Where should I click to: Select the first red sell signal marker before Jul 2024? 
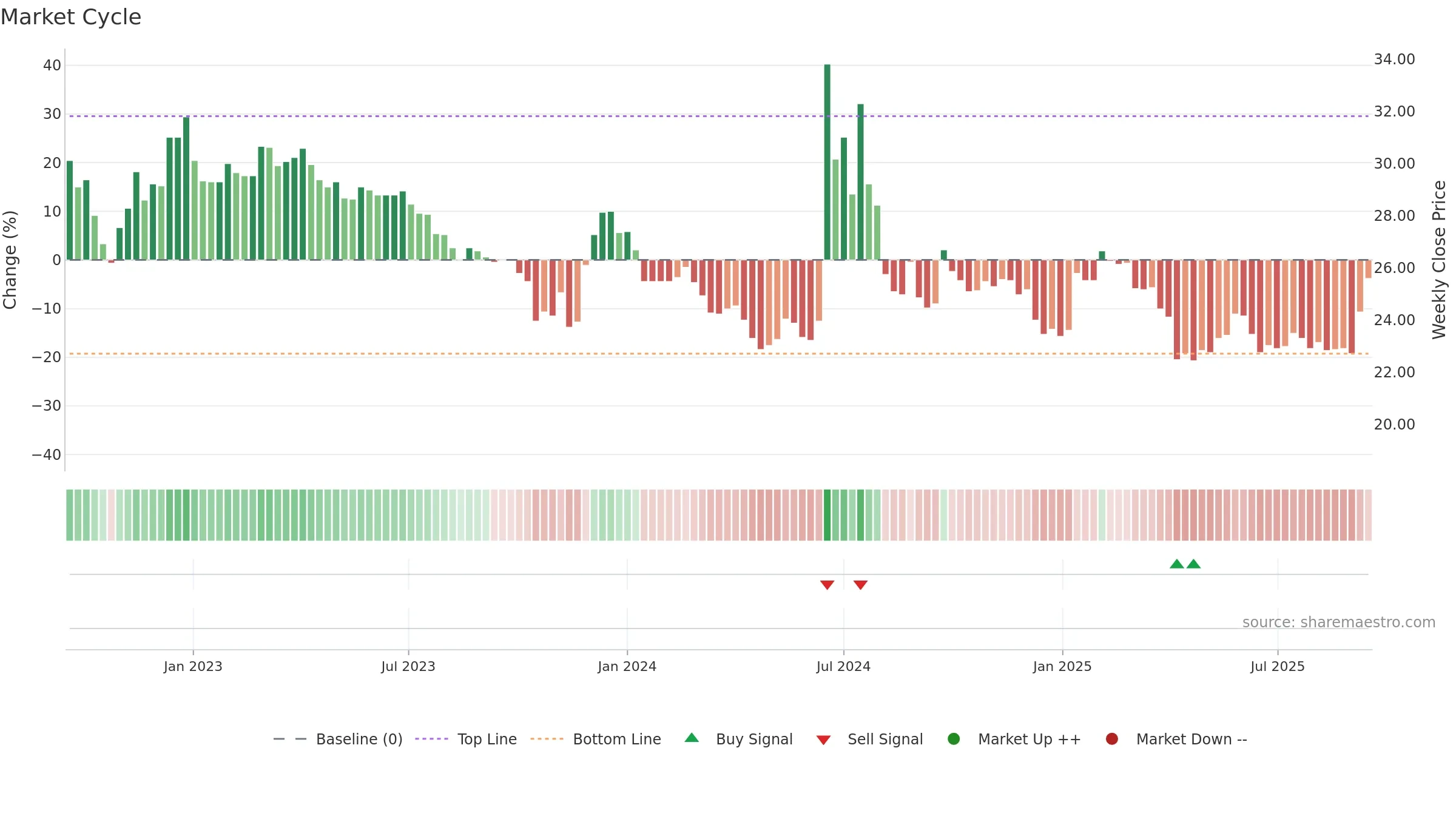[827, 585]
